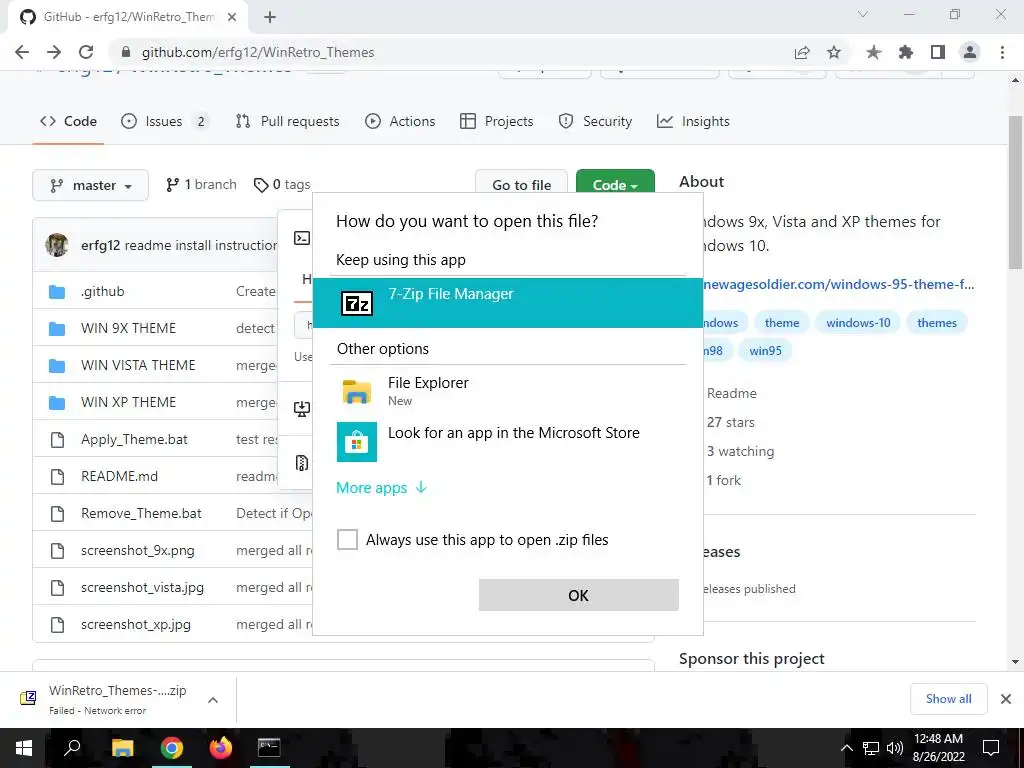
Task: Open the Actions tab
Action: (x=400, y=121)
